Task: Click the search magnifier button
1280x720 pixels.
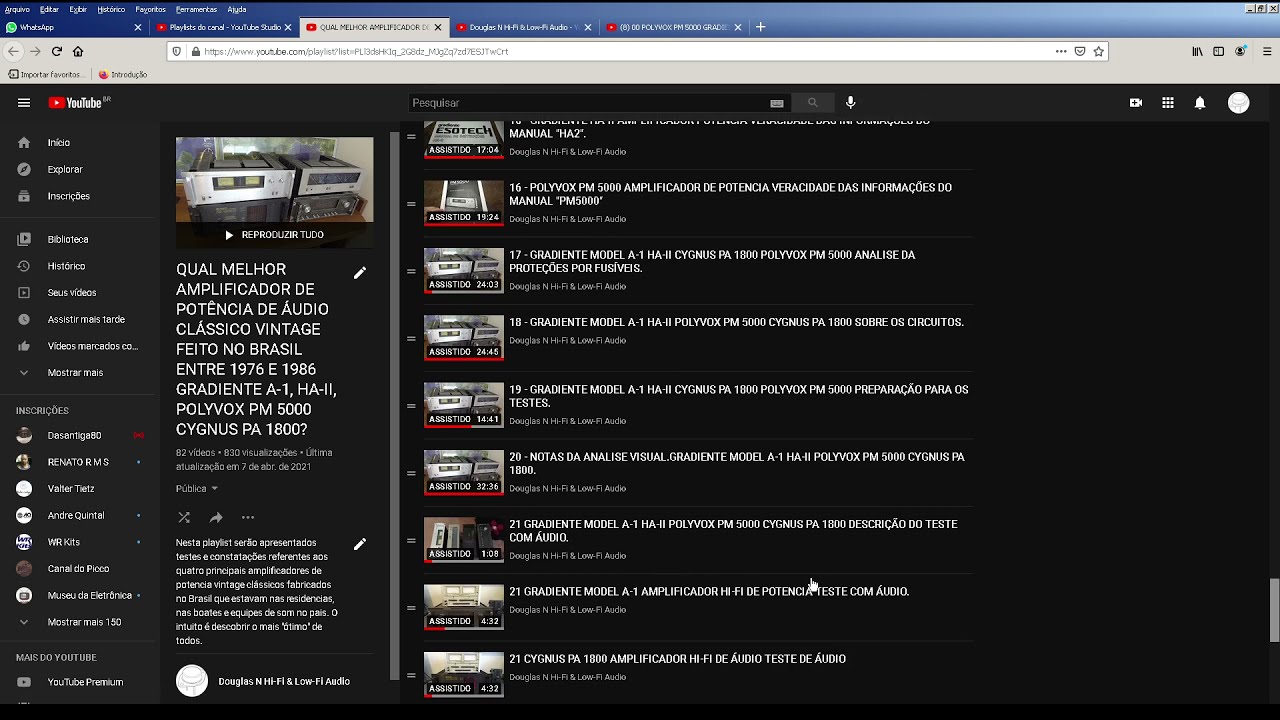Action: coord(812,103)
